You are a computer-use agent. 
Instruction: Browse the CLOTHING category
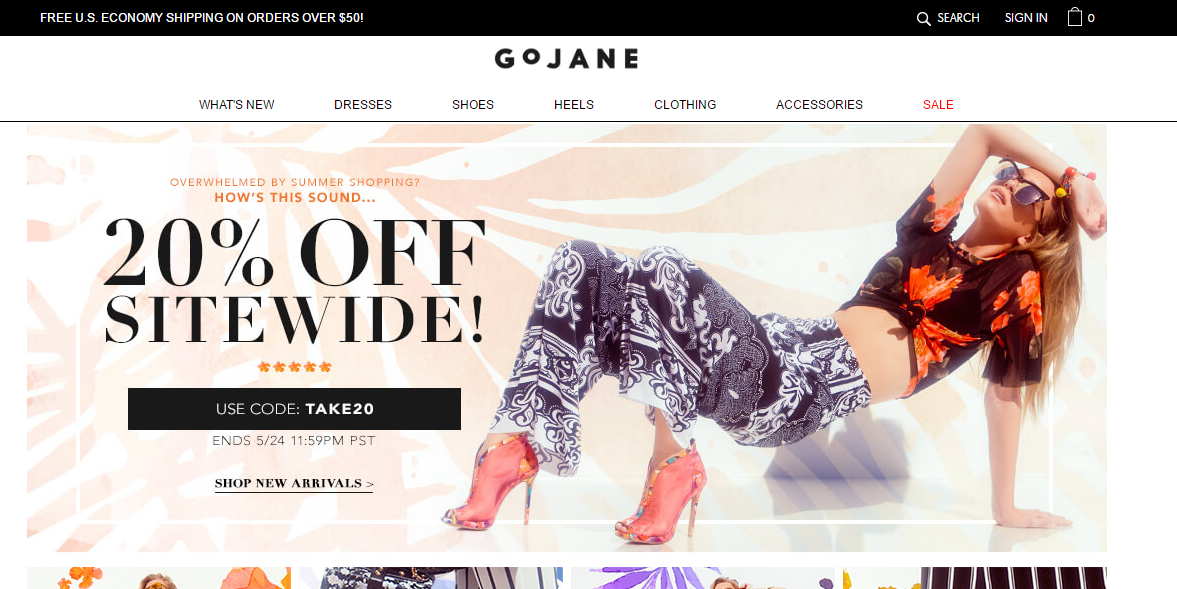coord(685,104)
